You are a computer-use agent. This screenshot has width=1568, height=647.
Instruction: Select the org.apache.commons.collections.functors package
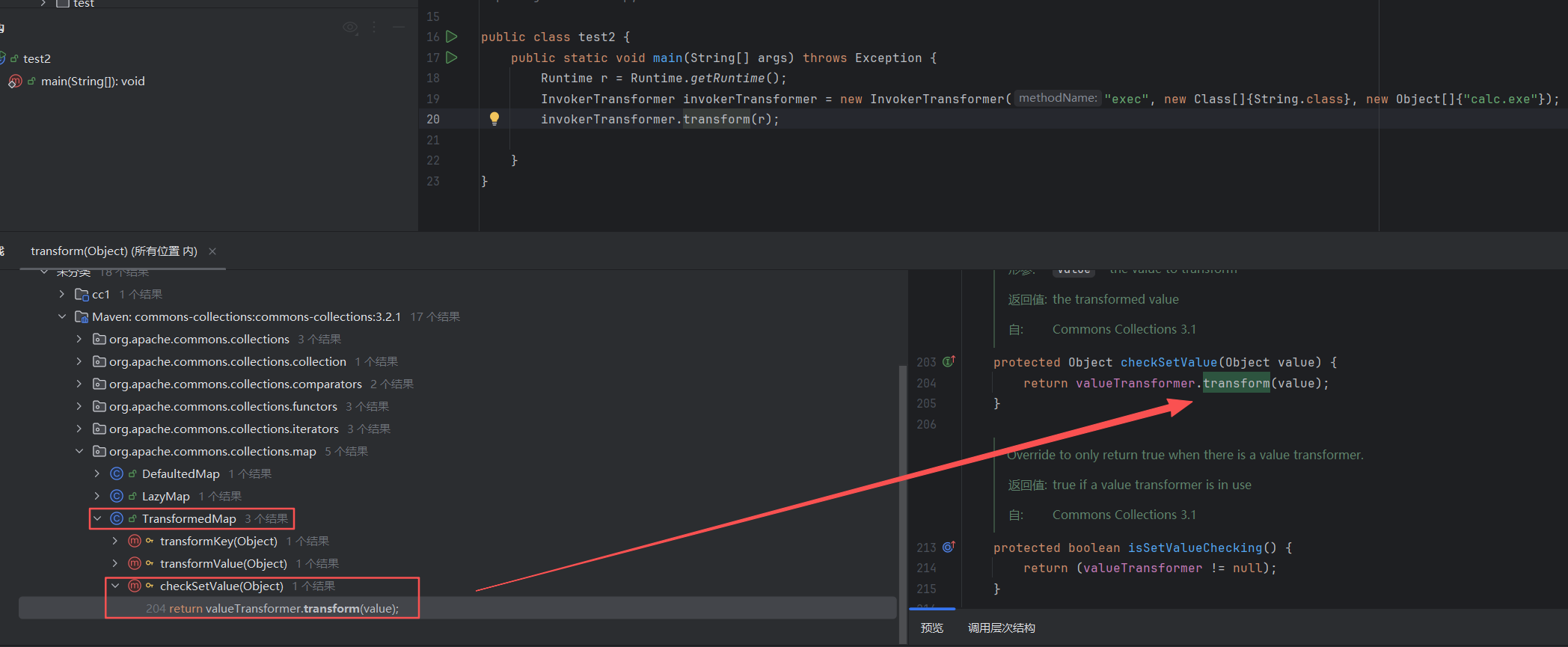tap(223, 407)
